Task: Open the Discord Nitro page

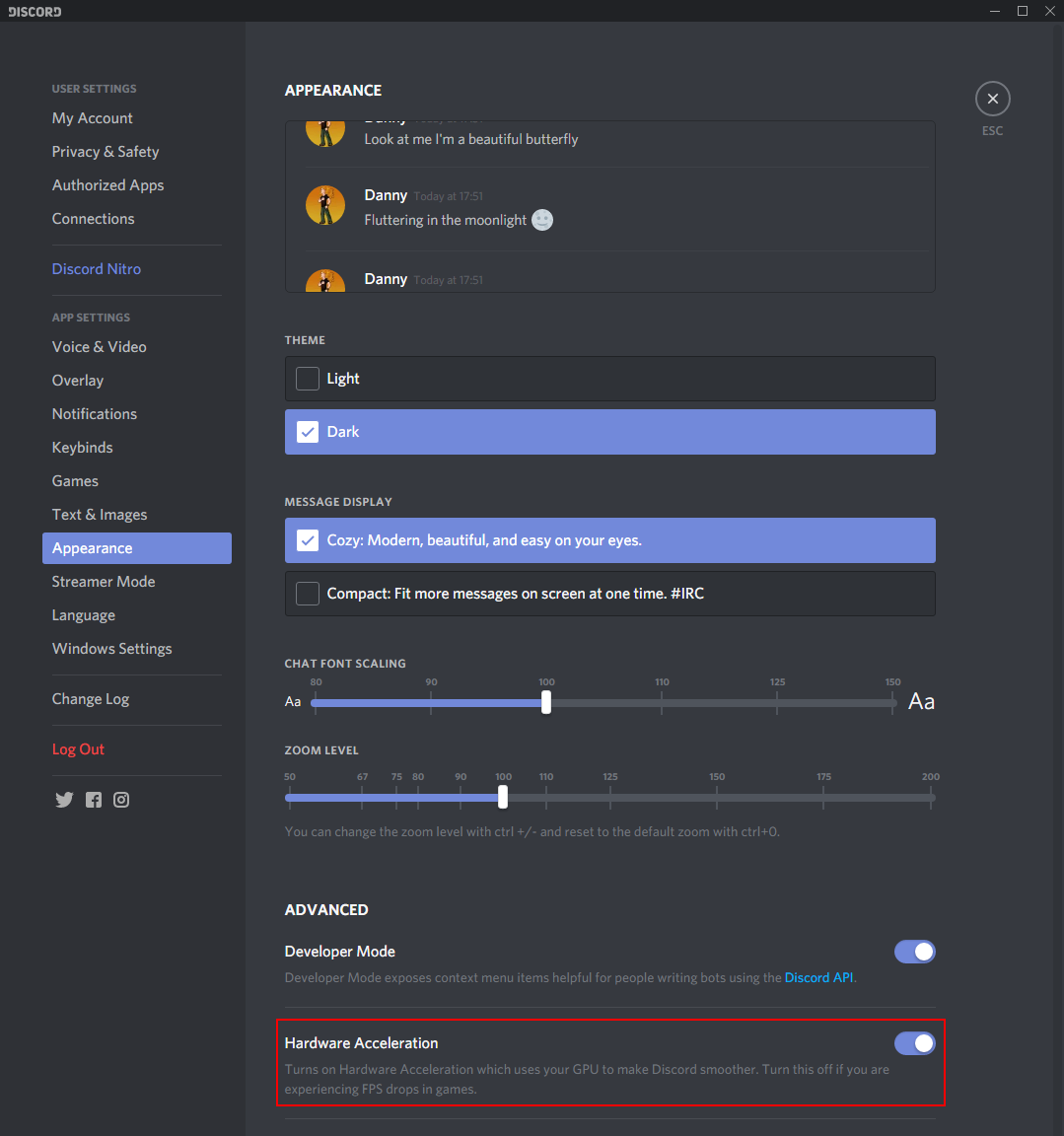Action: [x=97, y=269]
